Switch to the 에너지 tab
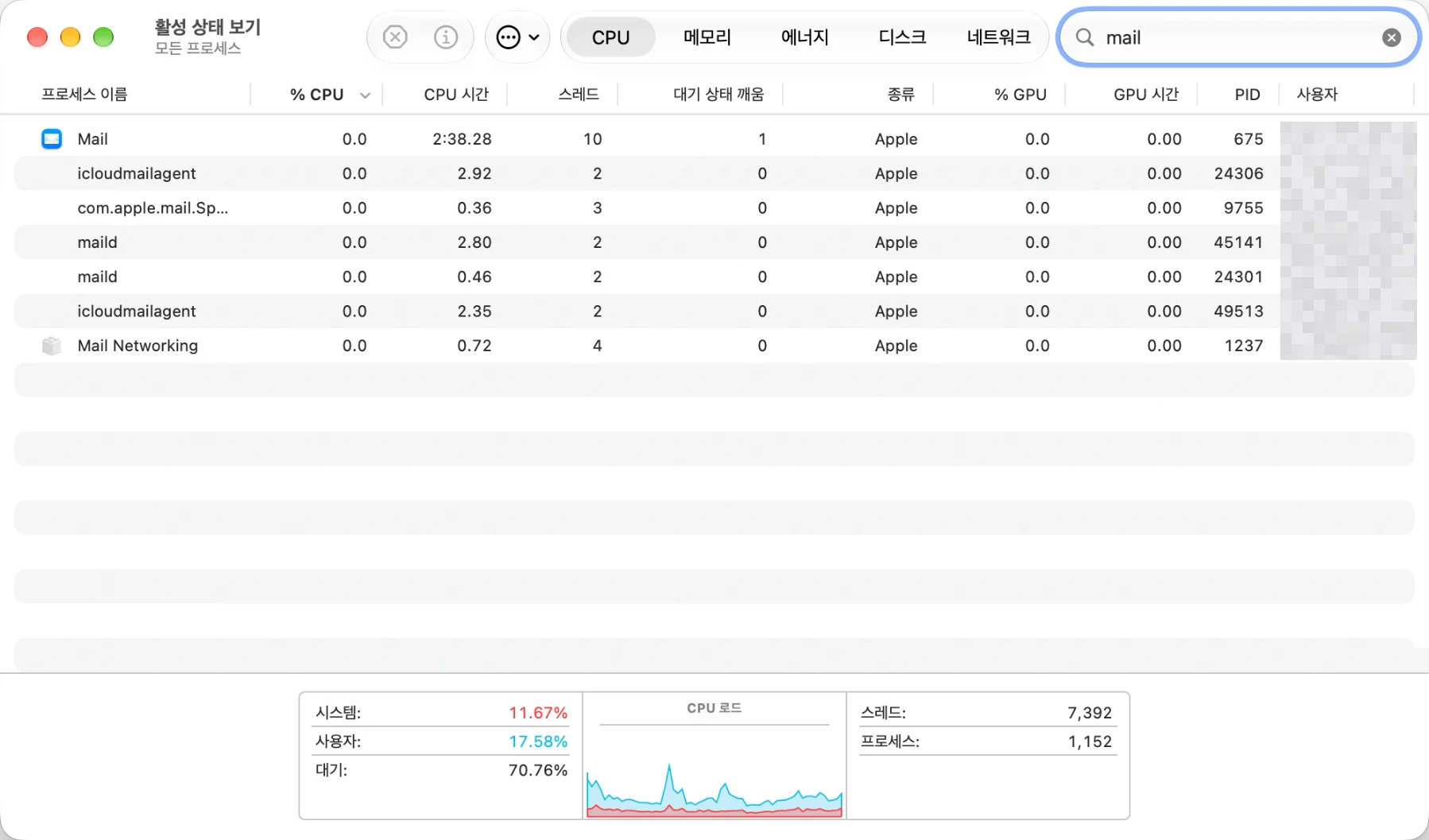This screenshot has width=1429, height=840. click(804, 37)
